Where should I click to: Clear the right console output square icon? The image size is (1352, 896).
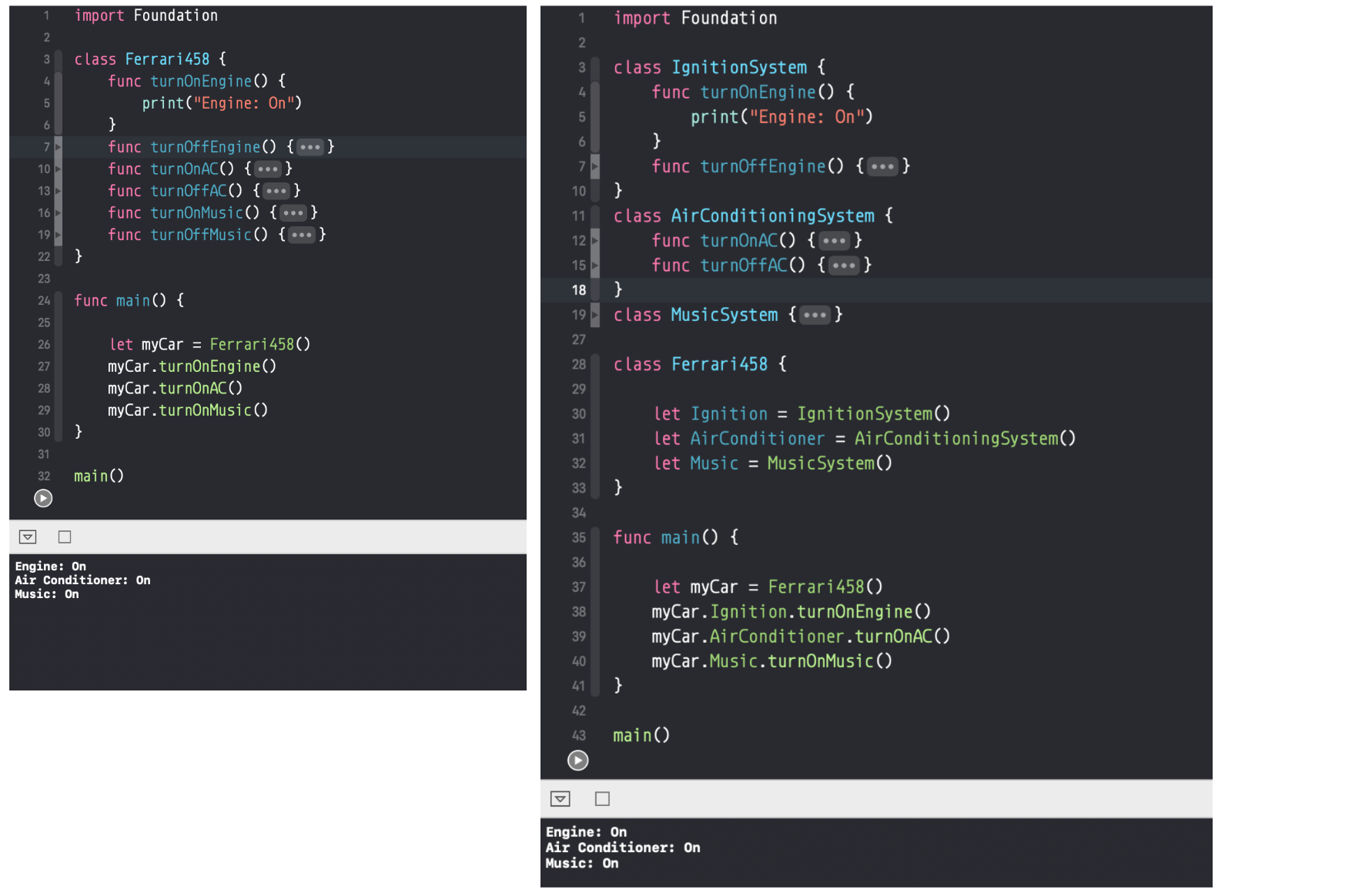[601, 798]
